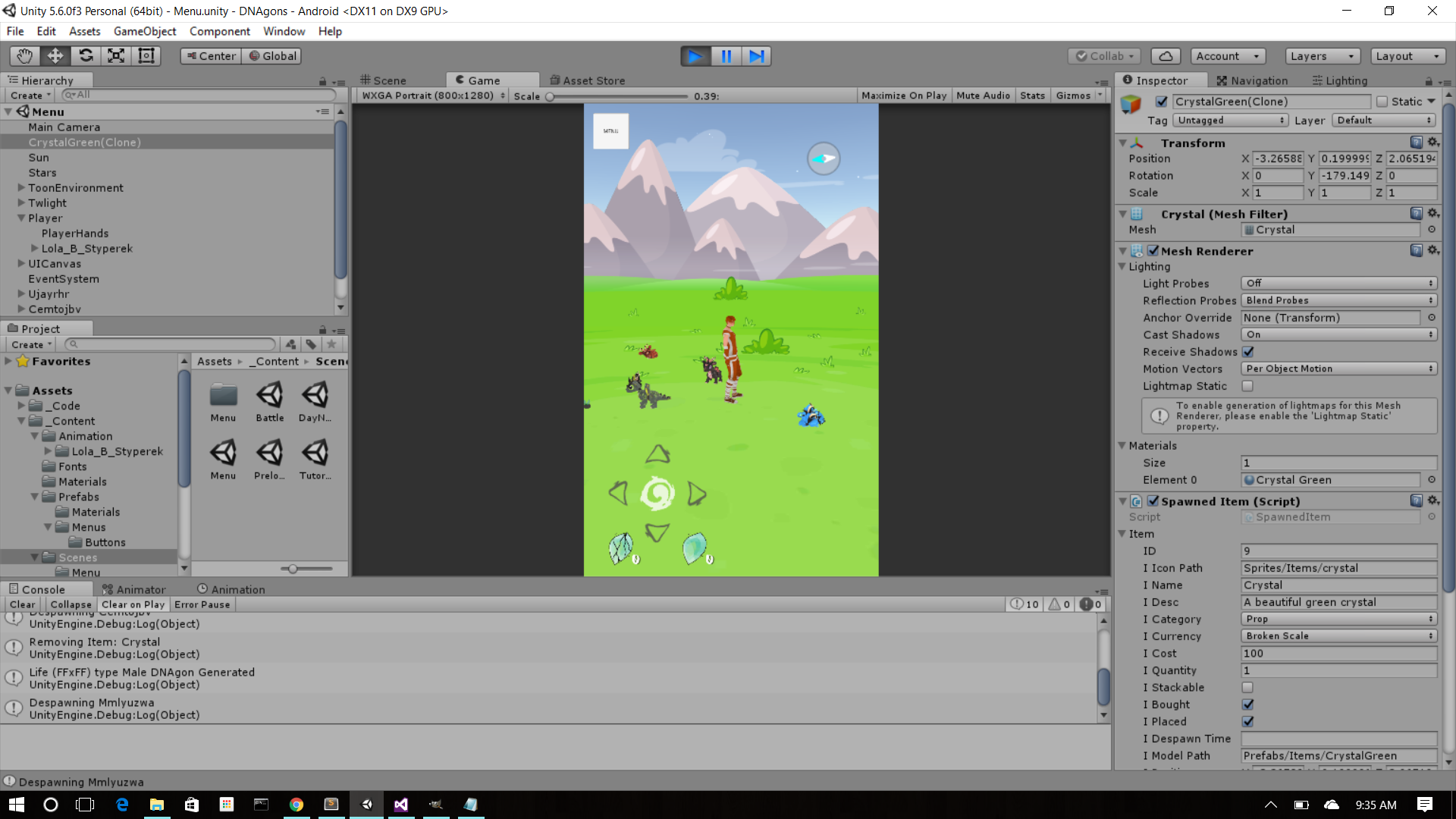Open the Cast Shadows dropdown
Viewport: 1456px width, 819px height.
point(1338,334)
